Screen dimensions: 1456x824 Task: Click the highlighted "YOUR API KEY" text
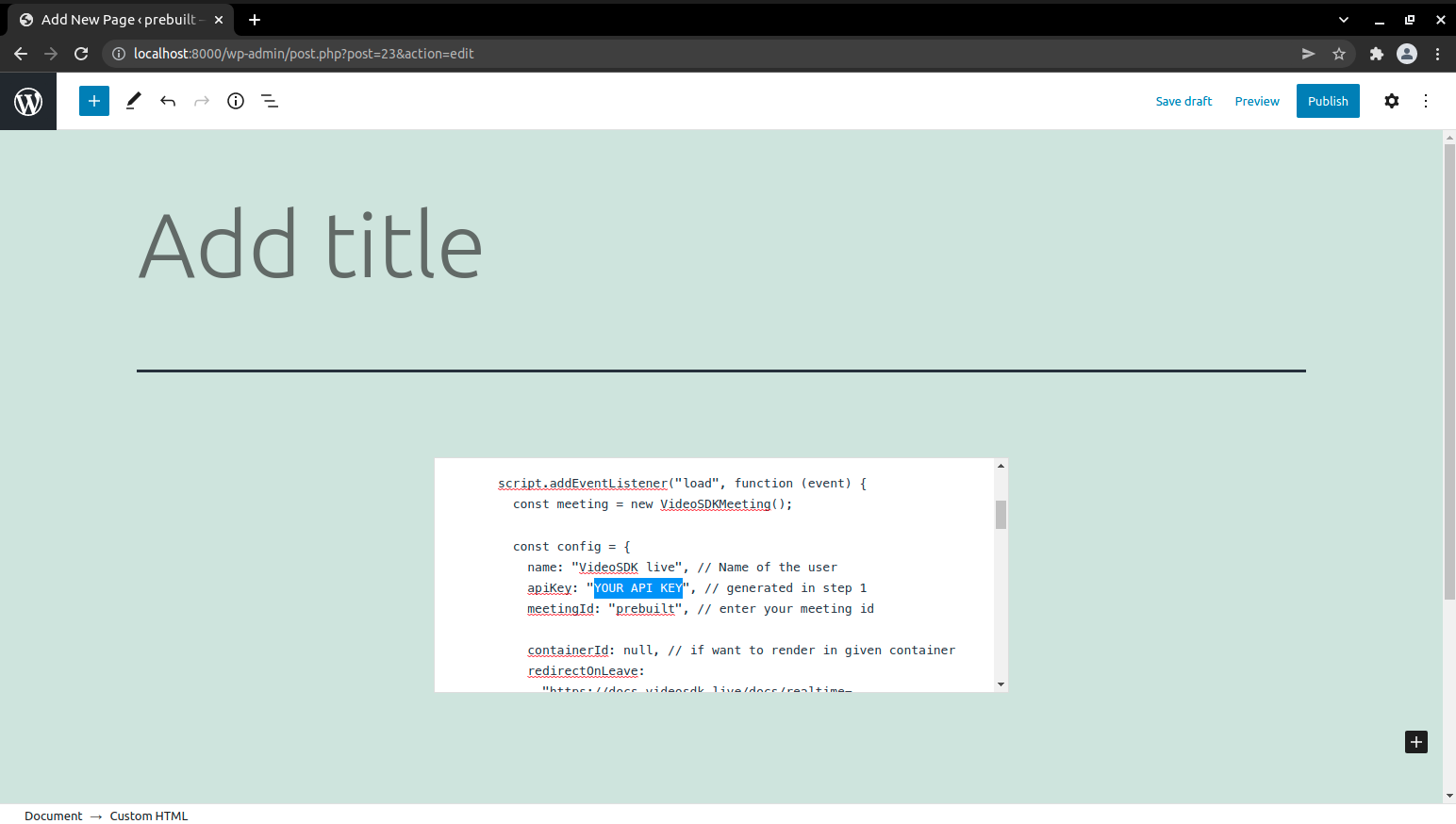(638, 588)
